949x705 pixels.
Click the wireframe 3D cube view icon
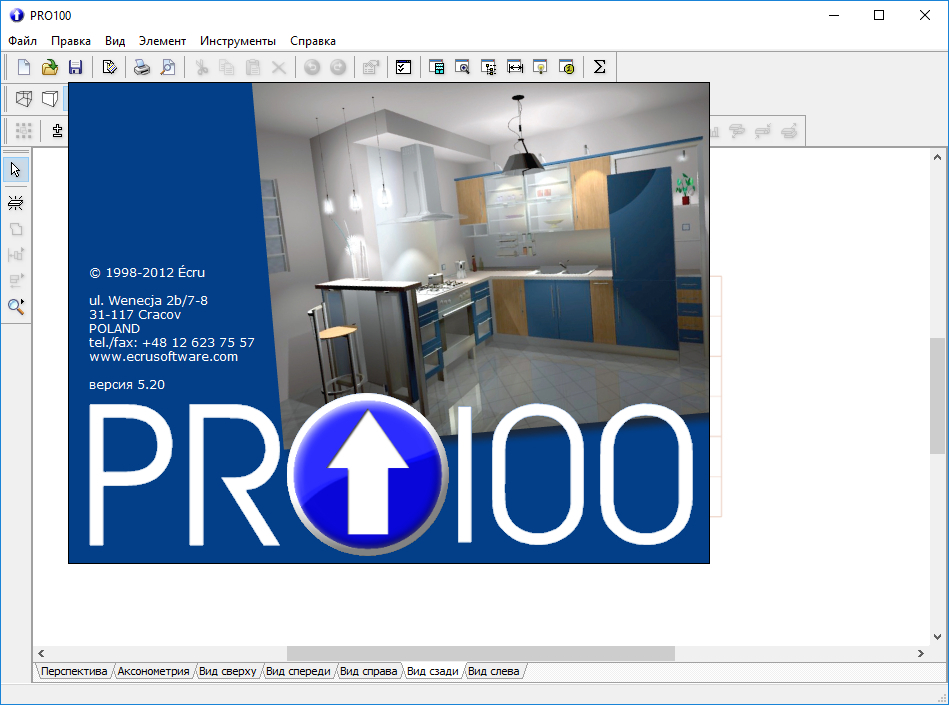point(24,98)
